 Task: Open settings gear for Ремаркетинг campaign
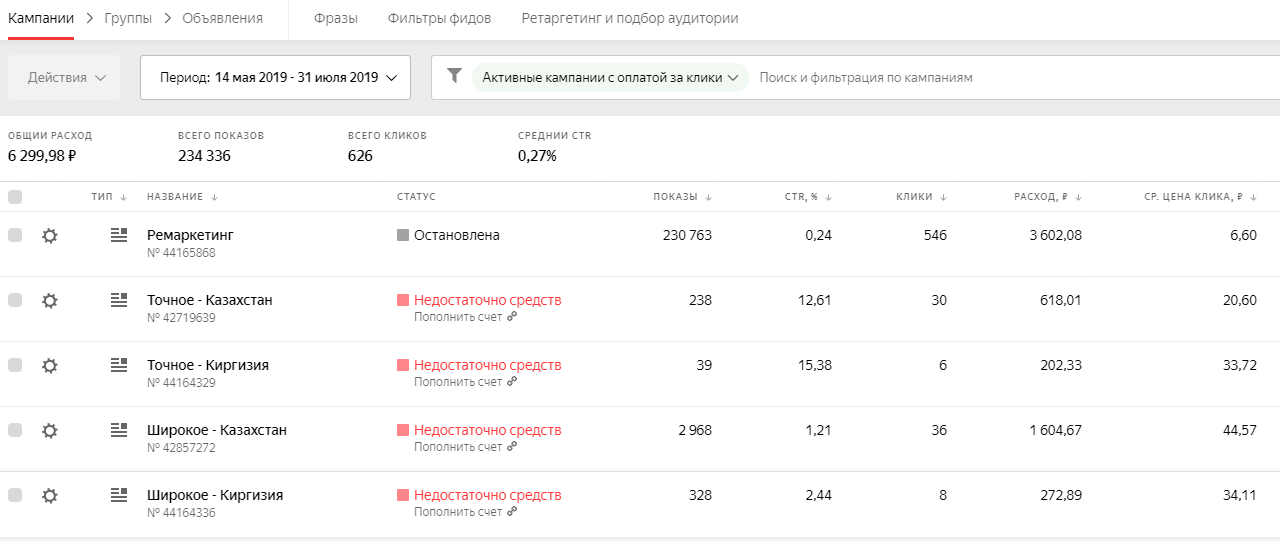[x=50, y=235]
